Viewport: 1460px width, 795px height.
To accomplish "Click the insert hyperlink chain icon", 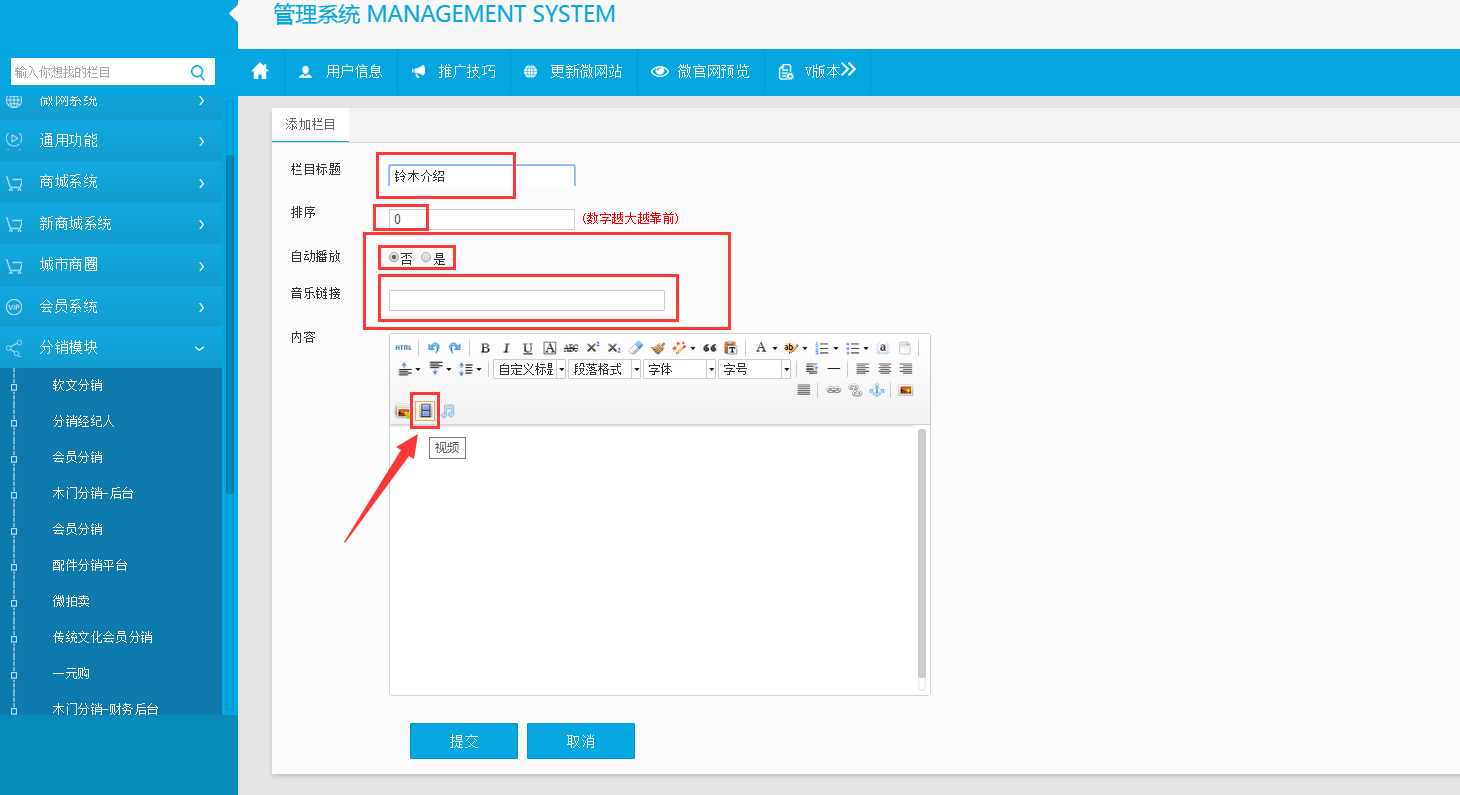I will point(833,390).
